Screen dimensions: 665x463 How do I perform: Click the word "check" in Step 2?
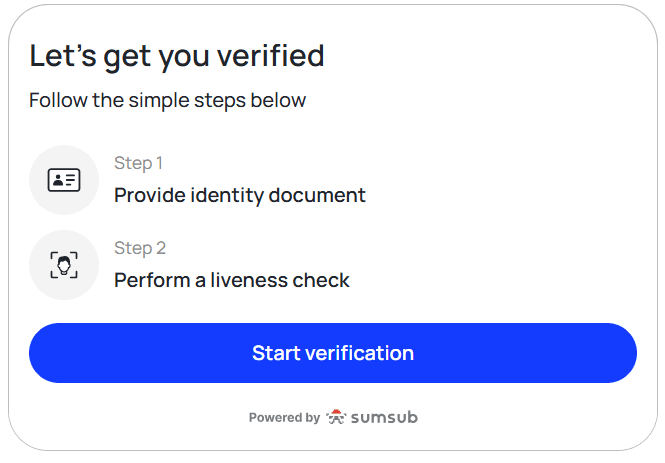pyautogui.click(x=321, y=280)
